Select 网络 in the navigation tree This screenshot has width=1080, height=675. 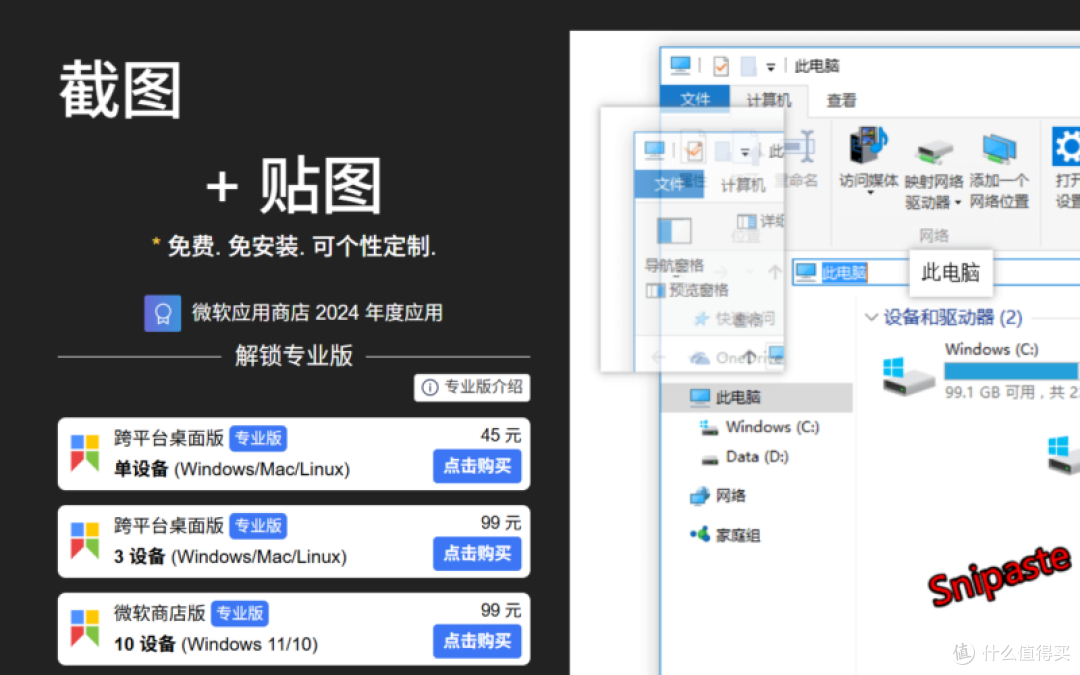point(717,495)
